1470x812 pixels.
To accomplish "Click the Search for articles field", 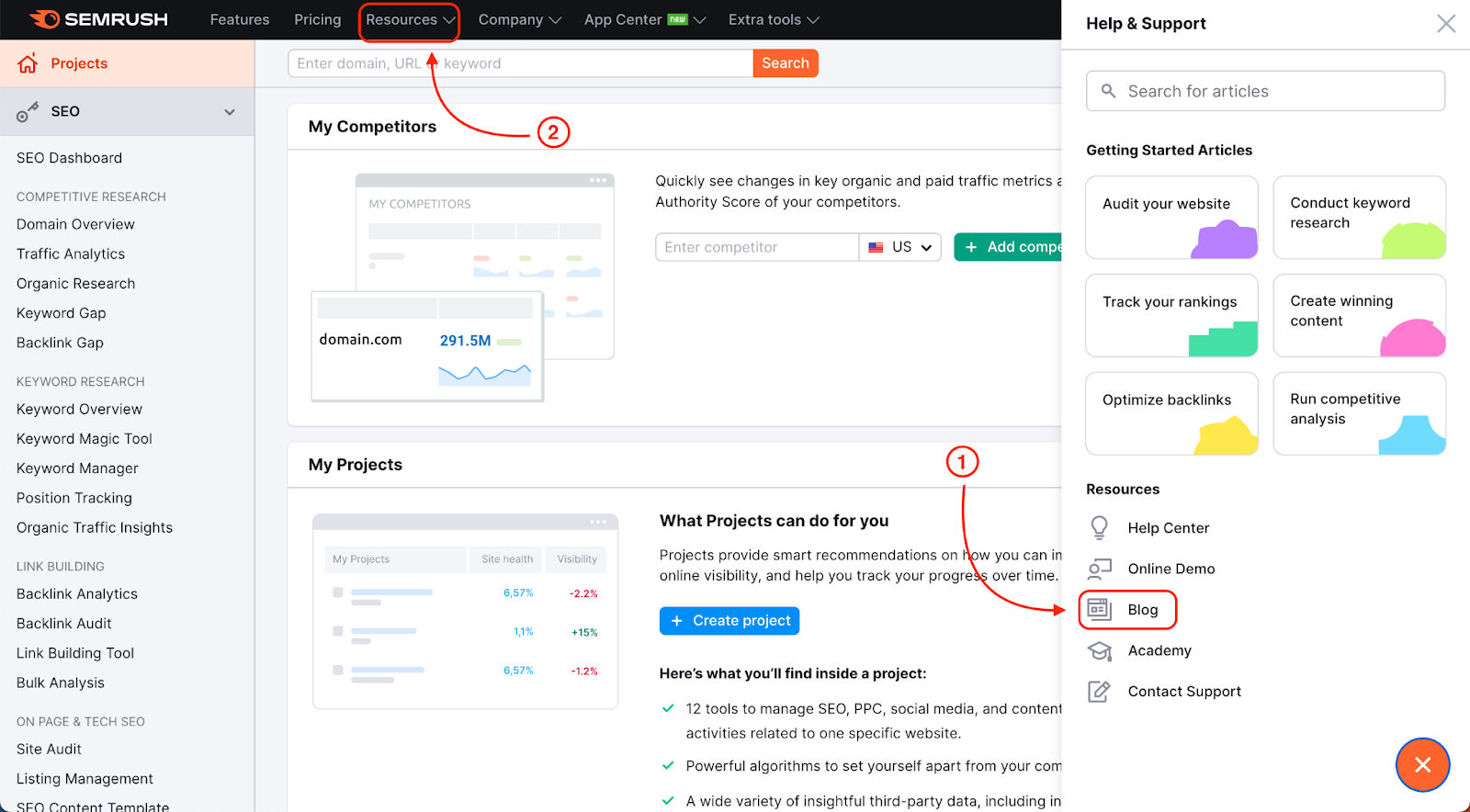I will click(x=1265, y=91).
